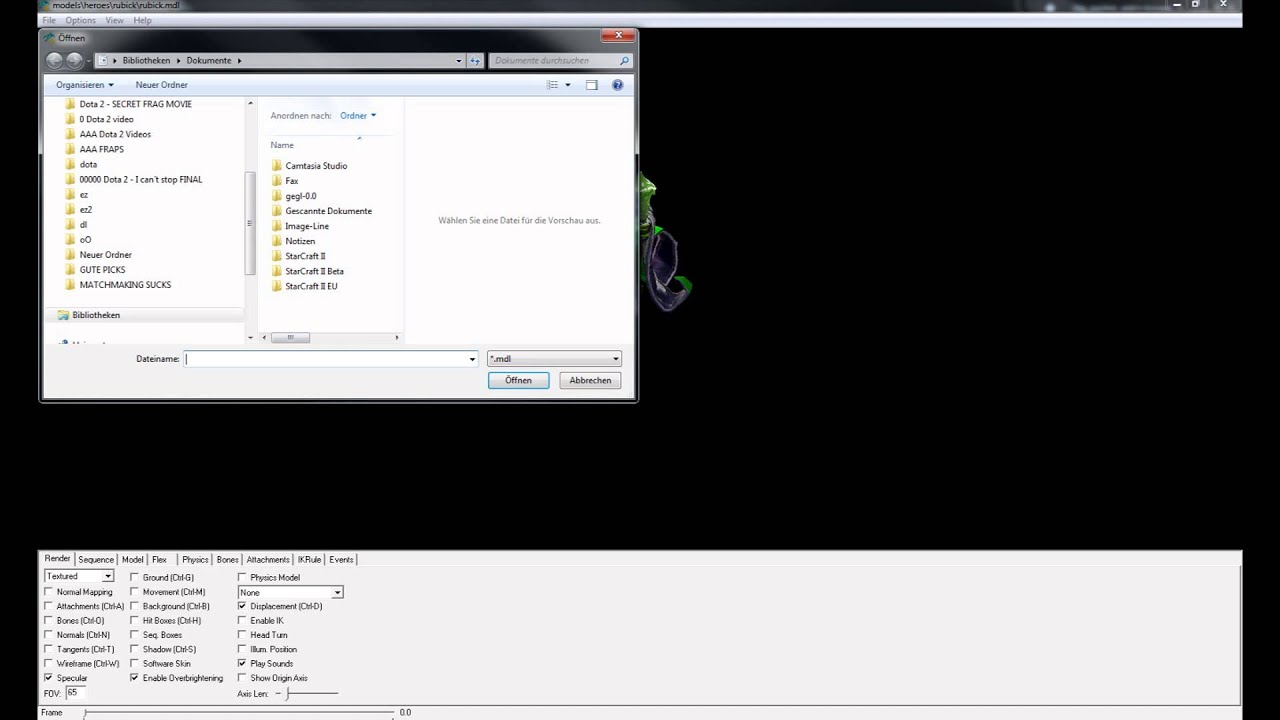Click the Neuer Ordner toolbar button

pos(162,85)
